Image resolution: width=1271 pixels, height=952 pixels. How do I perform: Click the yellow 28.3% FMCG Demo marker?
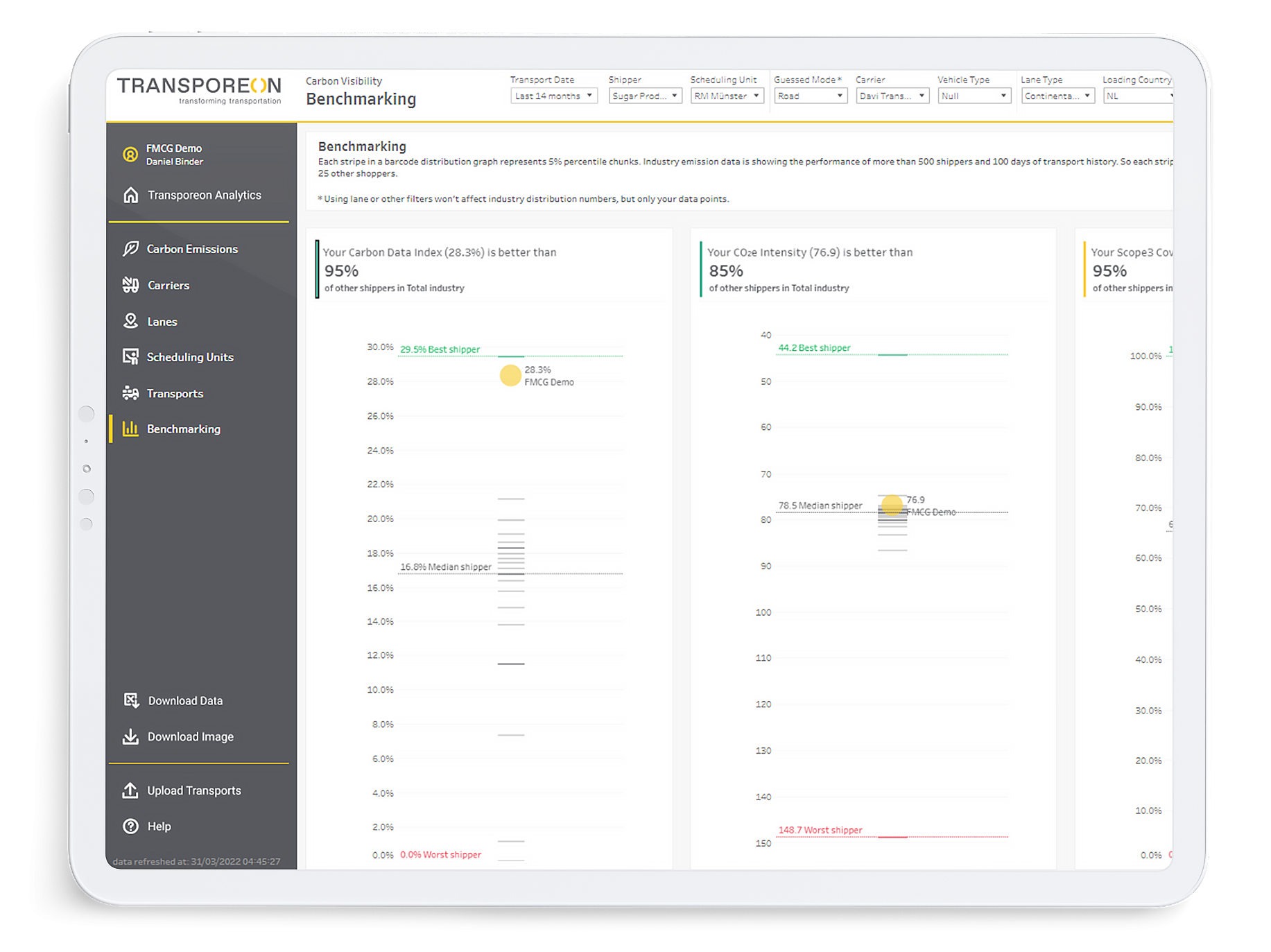(510, 375)
